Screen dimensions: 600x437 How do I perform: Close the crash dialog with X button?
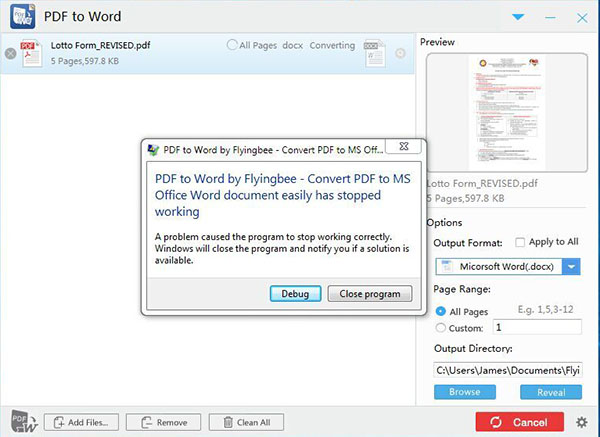pyautogui.click(x=404, y=146)
